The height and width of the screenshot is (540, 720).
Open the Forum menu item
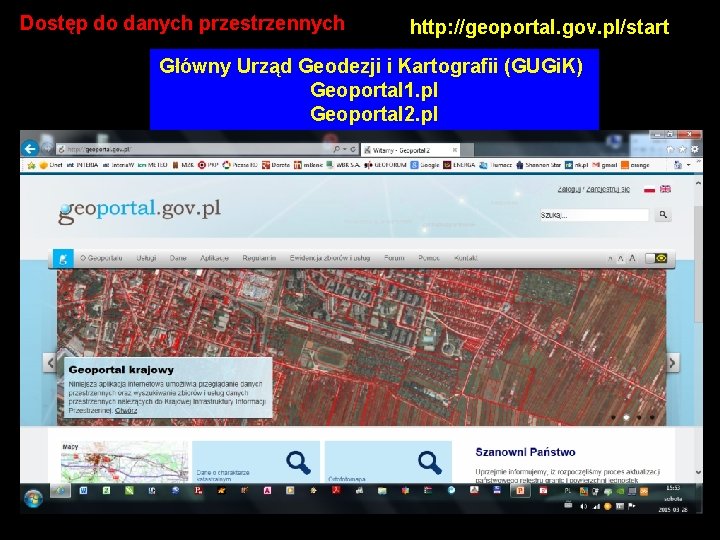pyautogui.click(x=394, y=258)
